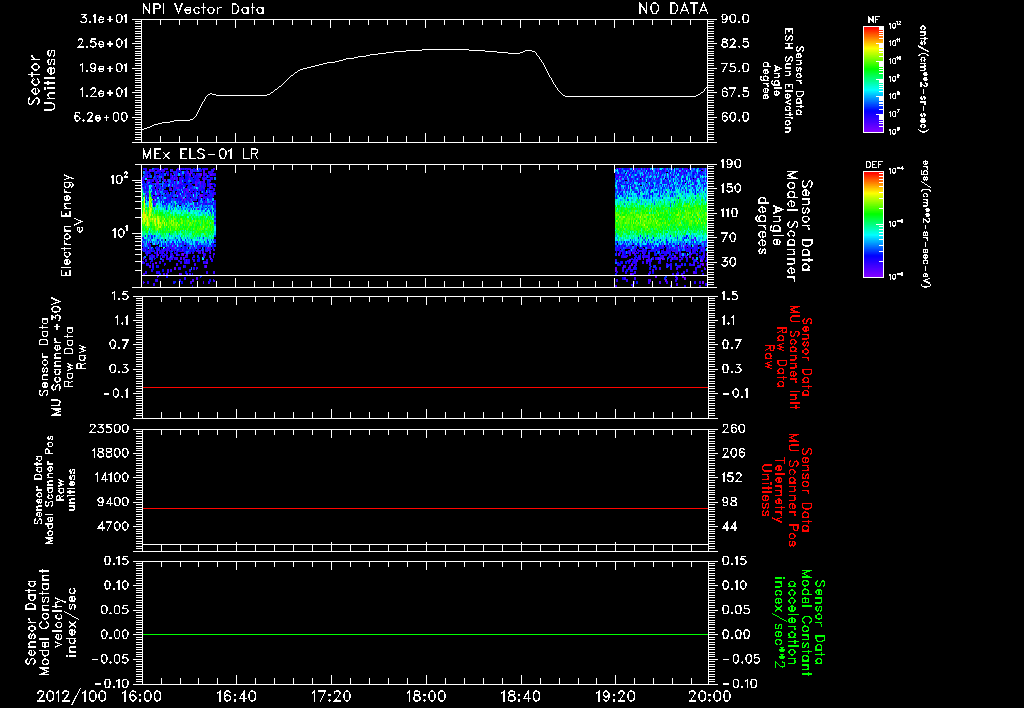Image resolution: width=1024 pixels, height=708 pixels.
Task: Click the '2.5e+01' sector tick label
Action: tap(104, 43)
